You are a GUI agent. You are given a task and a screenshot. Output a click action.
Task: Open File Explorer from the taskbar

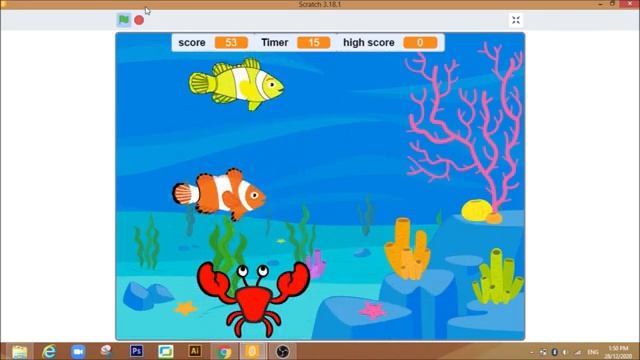click(x=19, y=351)
